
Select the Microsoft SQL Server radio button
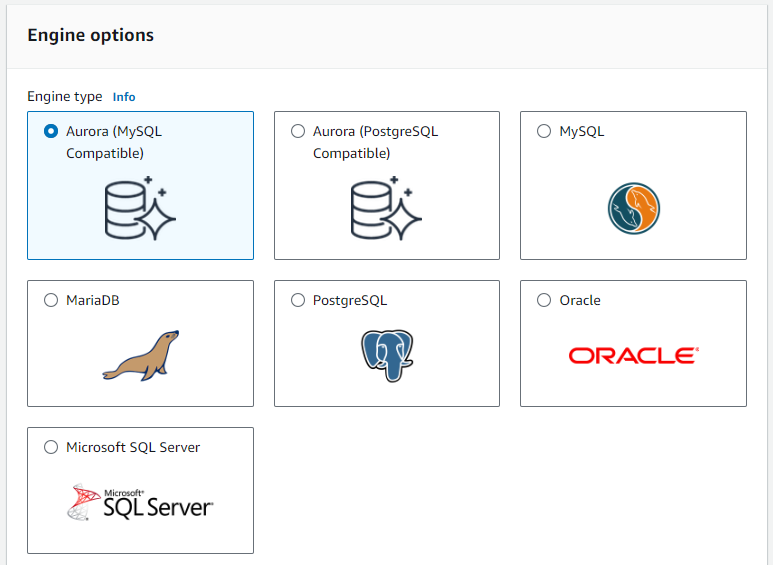point(51,447)
